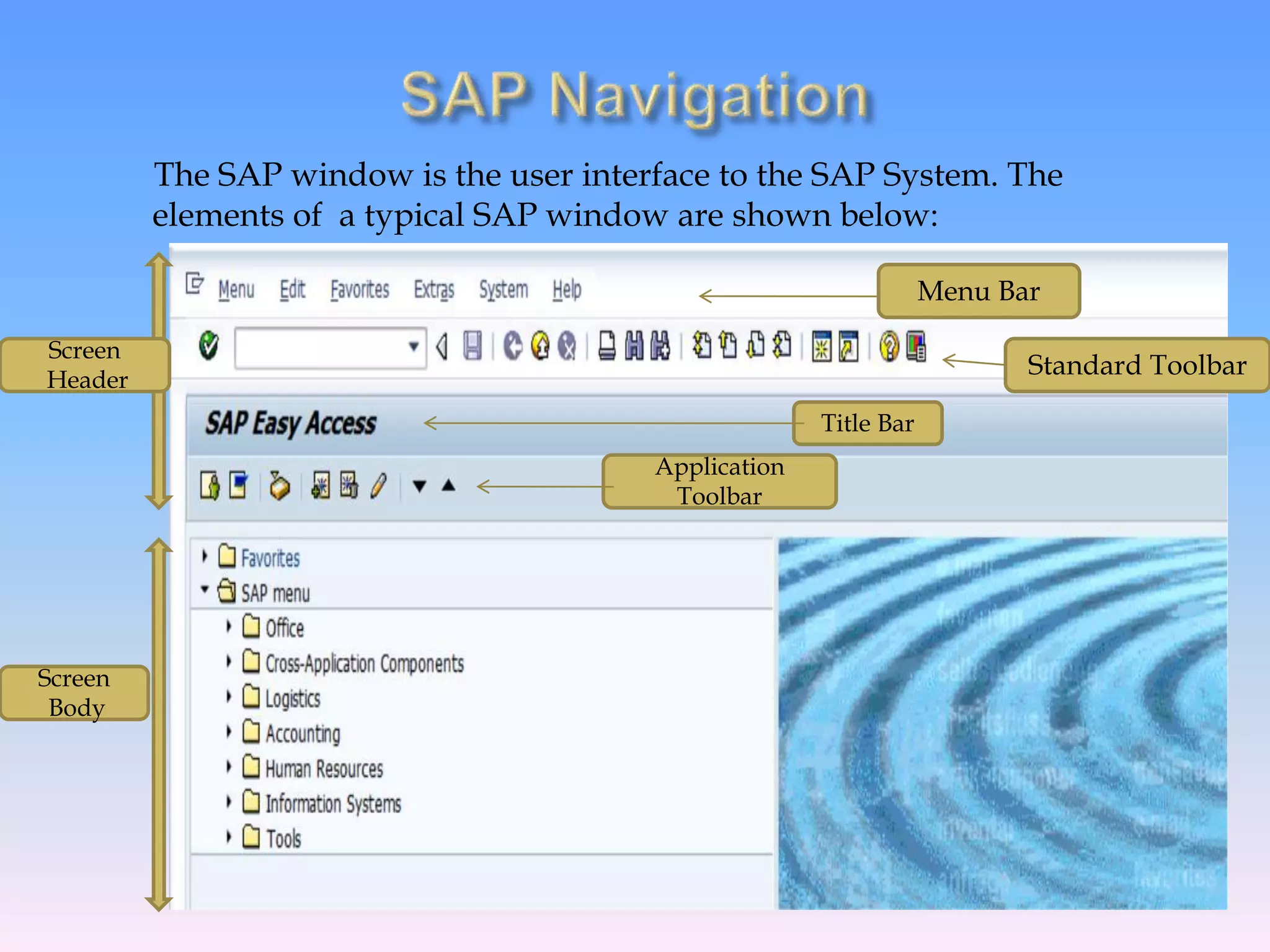This screenshot has height=952, width=1270.
Task: Click the Print icon in standard toolbar
Action: (607, 345)
